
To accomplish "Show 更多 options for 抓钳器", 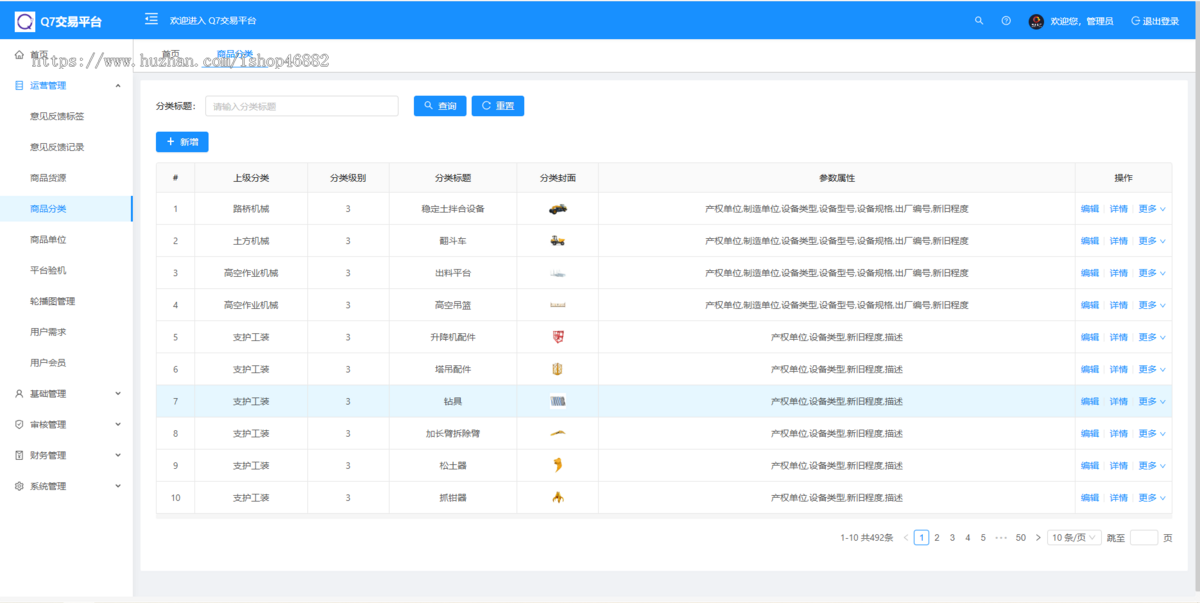I will click(x=1152, y=497).
